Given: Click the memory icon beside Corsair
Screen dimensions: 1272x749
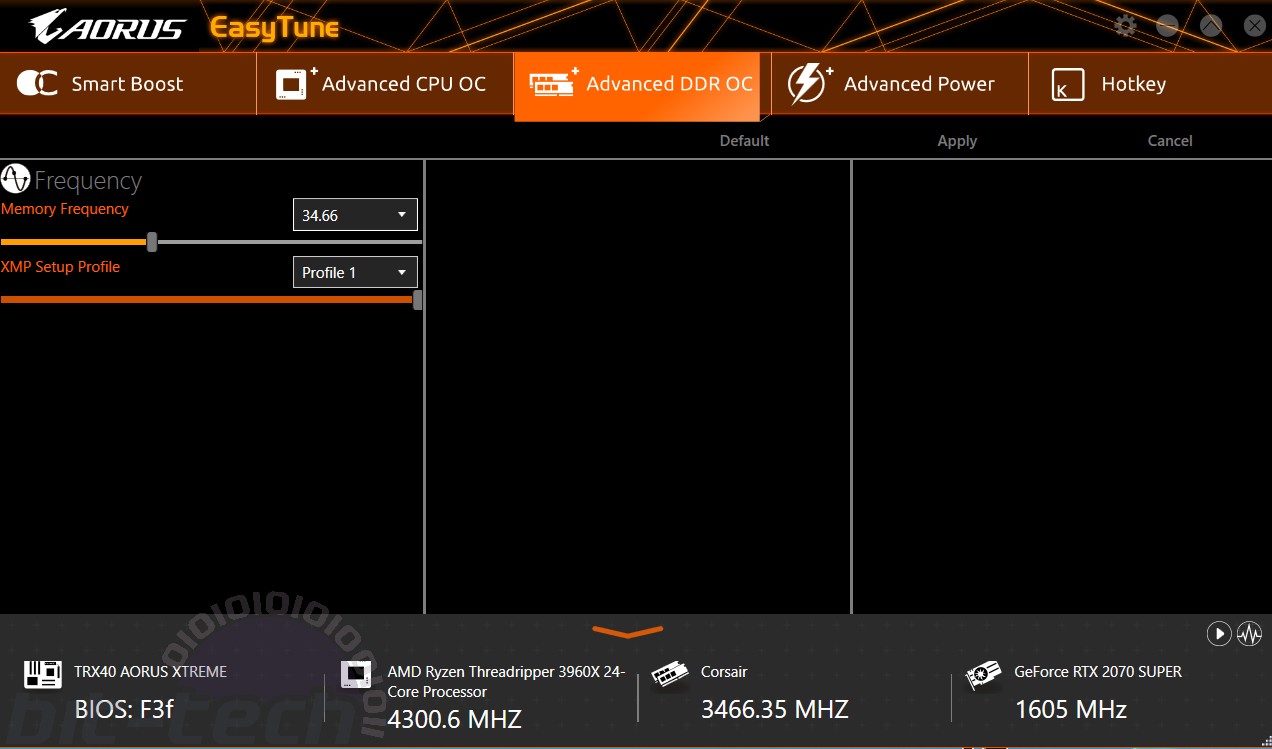Looking at the screenshot, I should [669, 676].
